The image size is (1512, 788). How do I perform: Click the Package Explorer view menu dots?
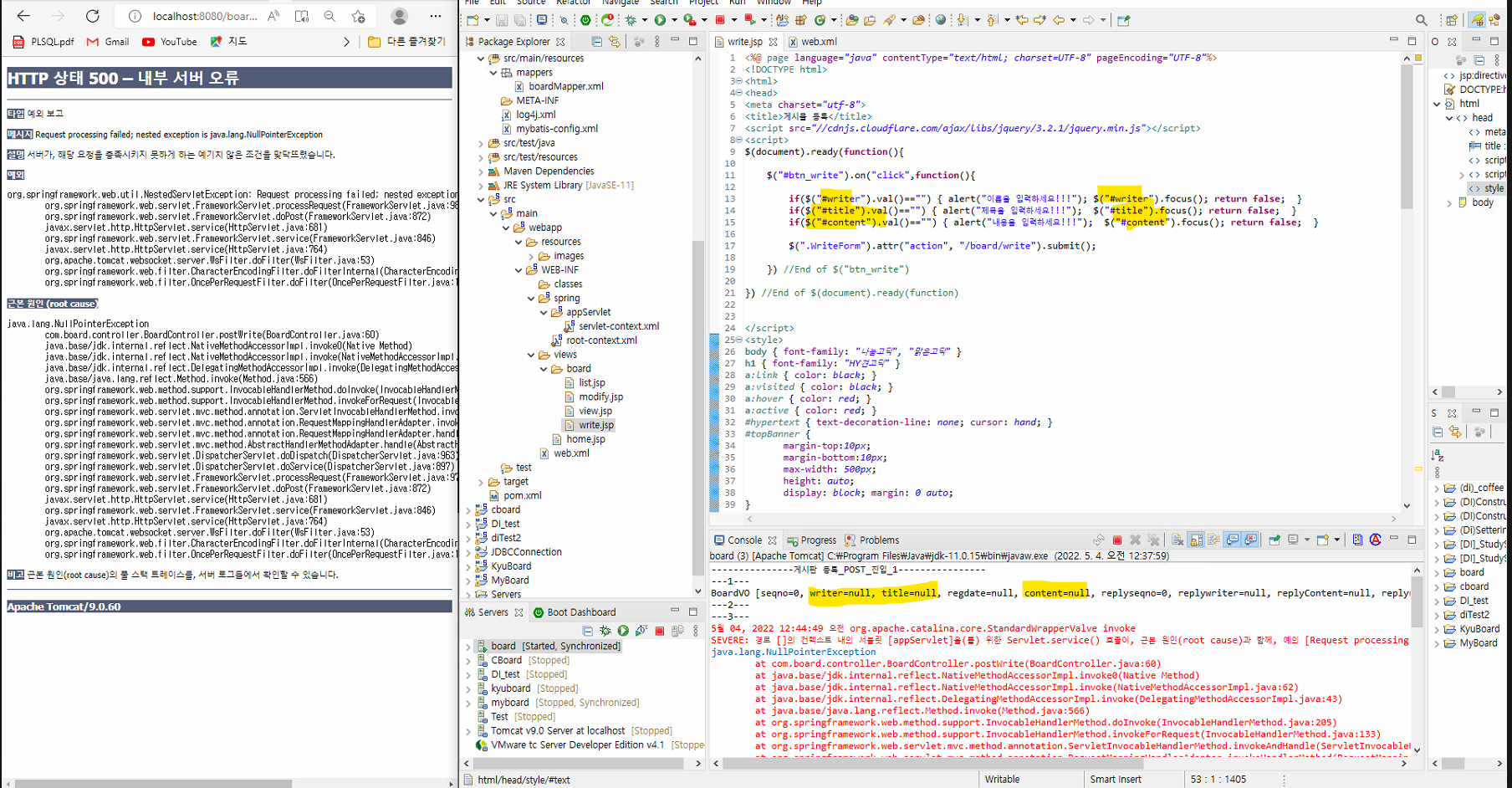657,41
